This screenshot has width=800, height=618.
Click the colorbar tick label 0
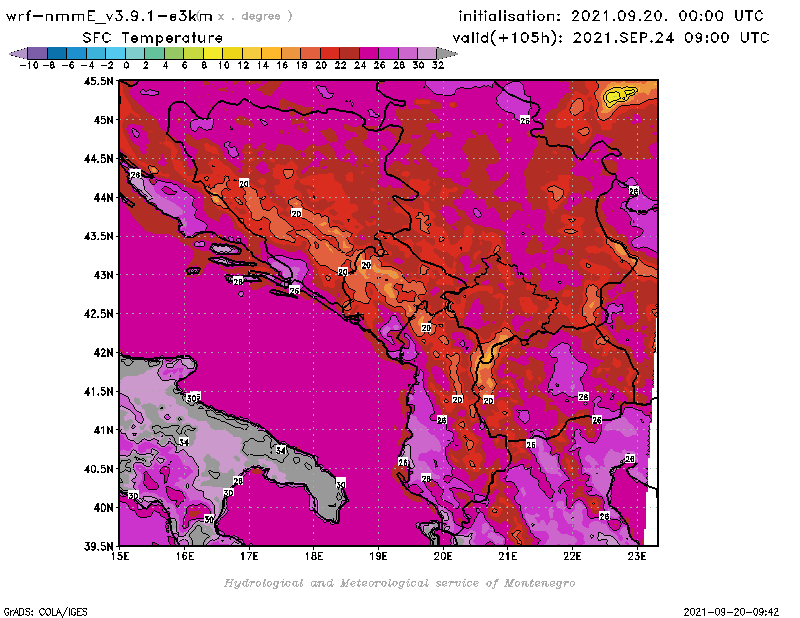pos(126,65)
